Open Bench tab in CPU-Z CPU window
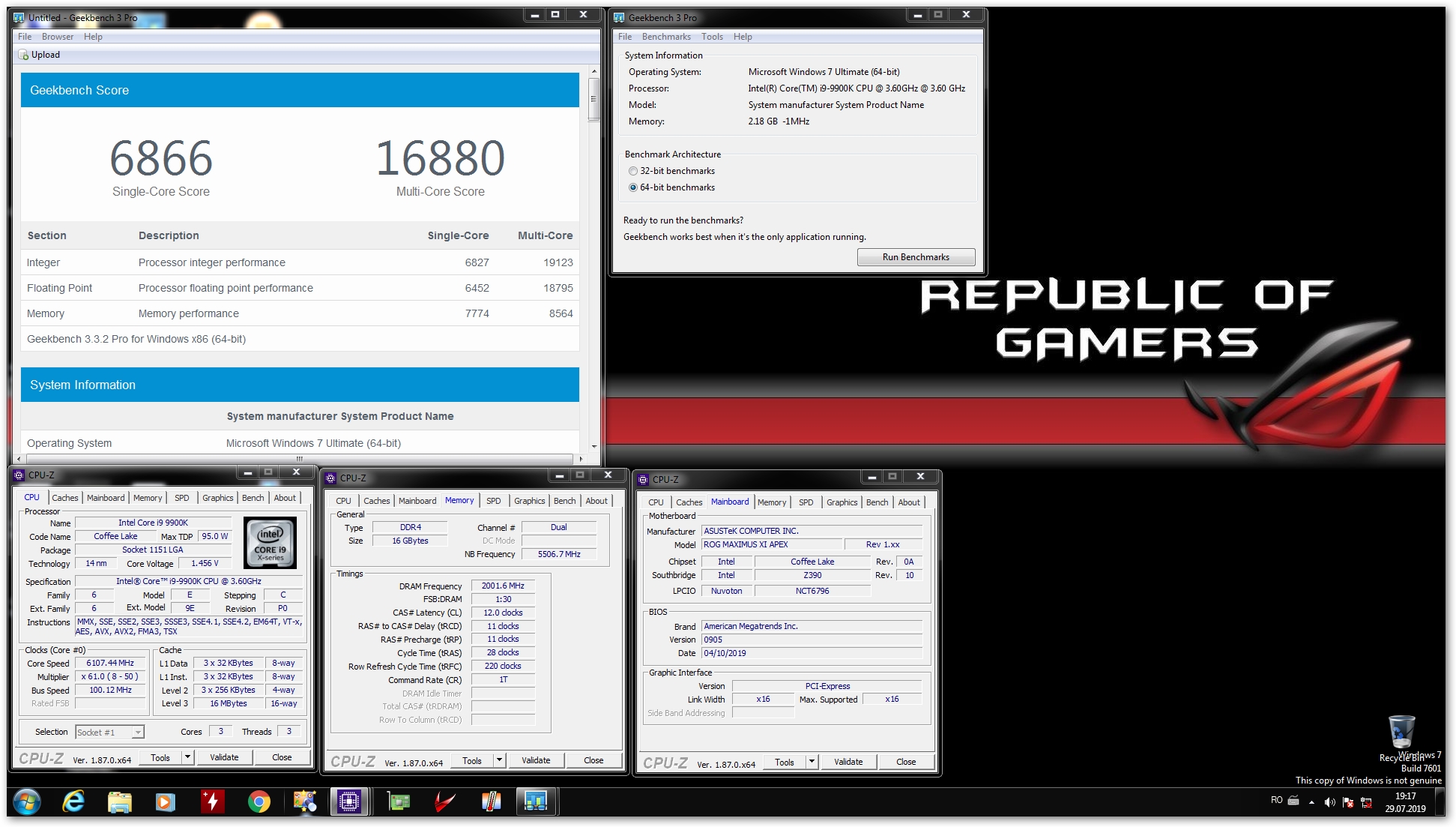Screen dimensions: 1456x827 pyautogui.click(x=253, y=498)
